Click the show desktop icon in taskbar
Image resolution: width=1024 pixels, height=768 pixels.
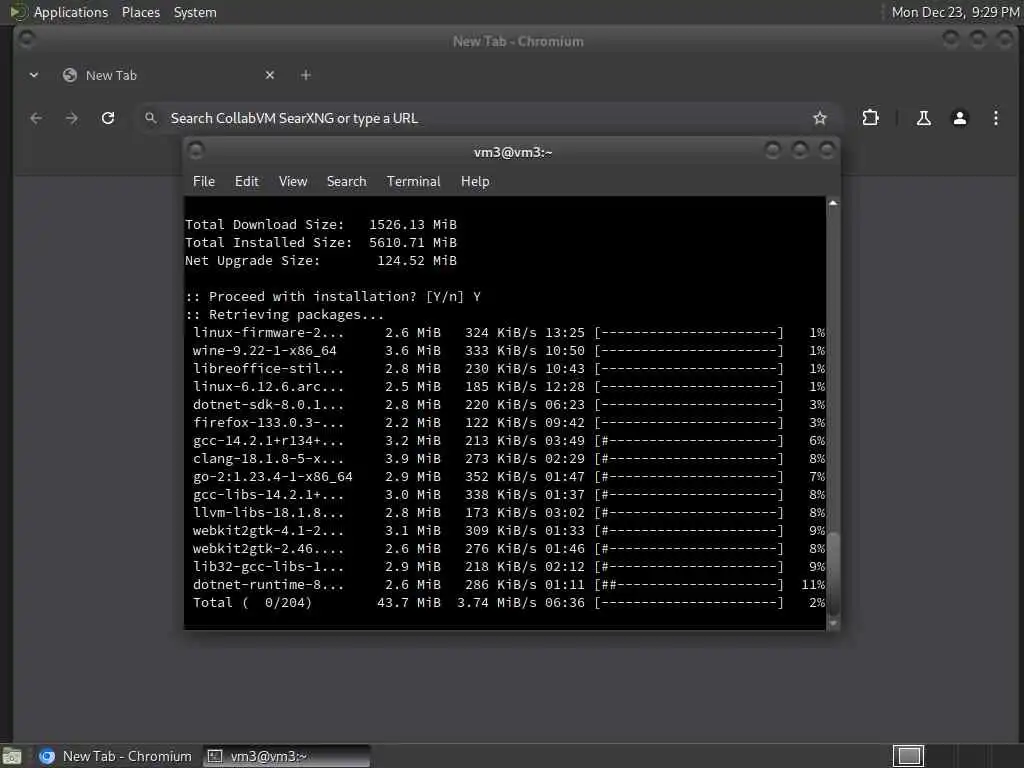point(12,756)
